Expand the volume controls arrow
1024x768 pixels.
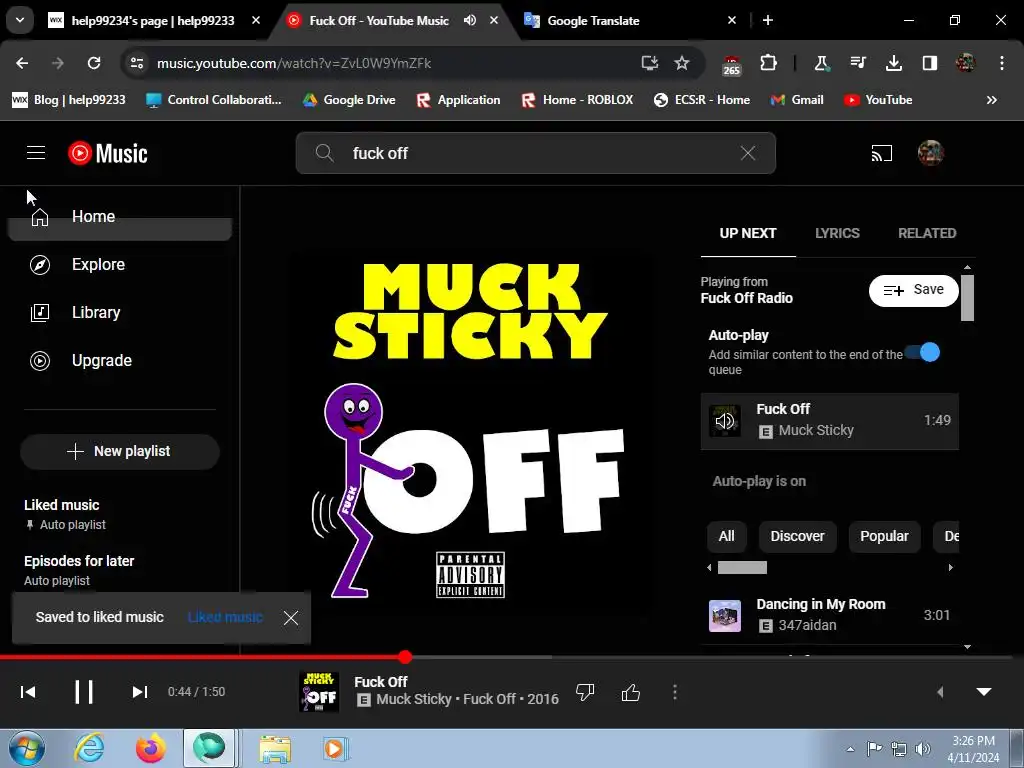click(940, 692)
